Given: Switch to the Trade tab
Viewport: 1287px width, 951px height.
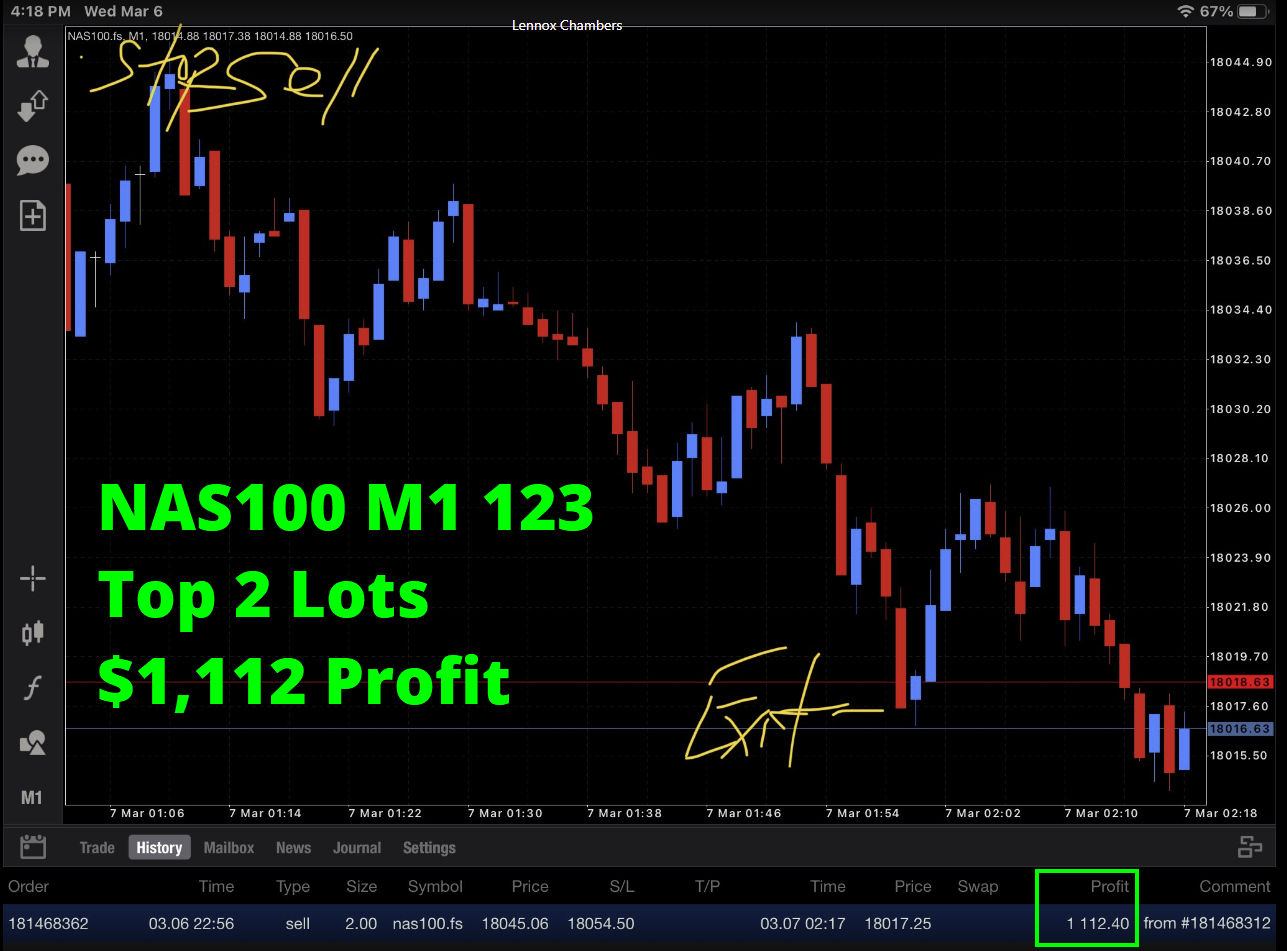Looking at the screenshot, I should tap(97, 848).
